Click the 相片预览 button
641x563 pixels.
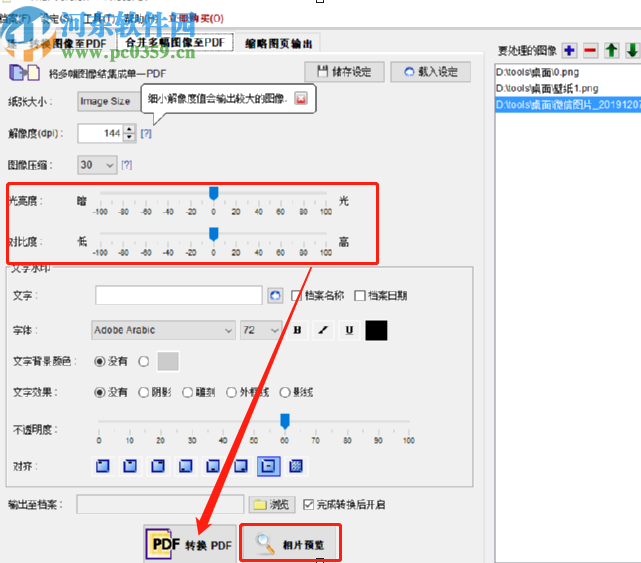290,544
